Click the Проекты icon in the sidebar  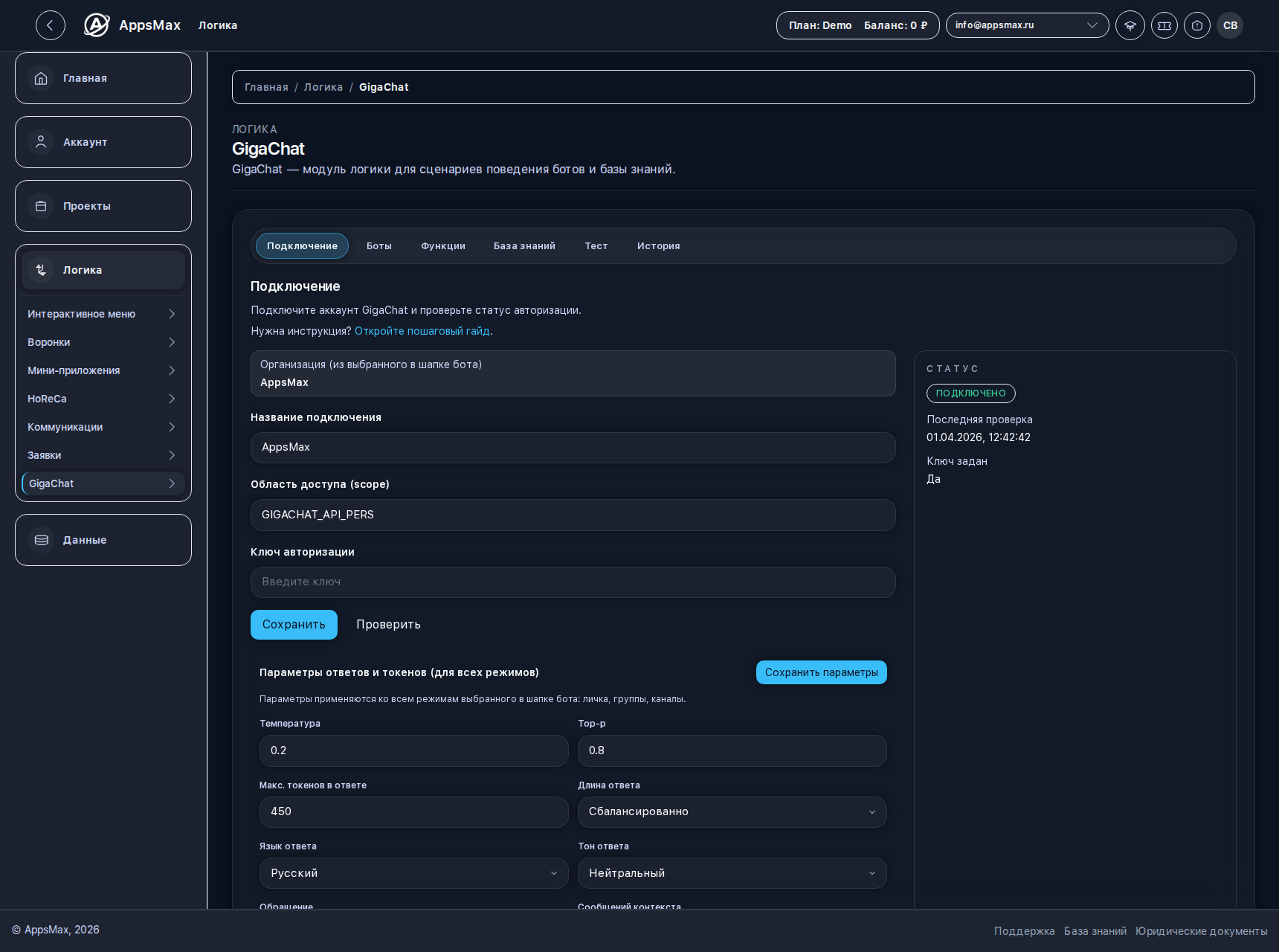point(41,206)
